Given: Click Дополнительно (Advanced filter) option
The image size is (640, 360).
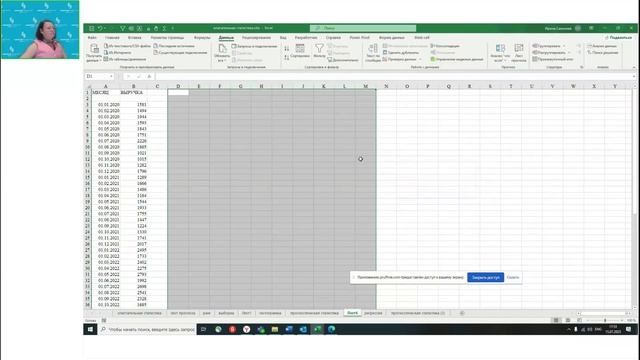Looking at the screenshot, I should pos(343,60).
